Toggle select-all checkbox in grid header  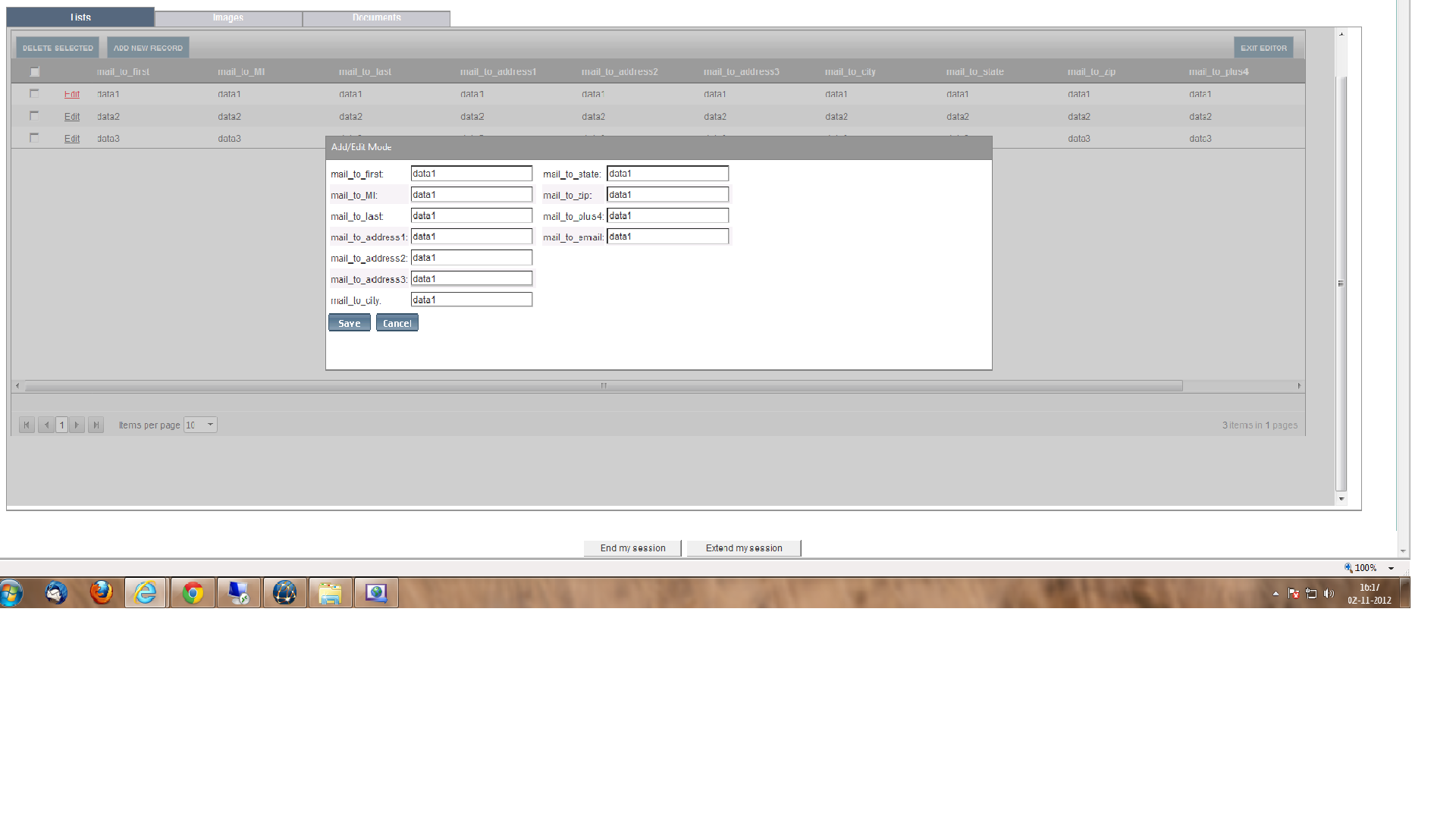(34, 72)
